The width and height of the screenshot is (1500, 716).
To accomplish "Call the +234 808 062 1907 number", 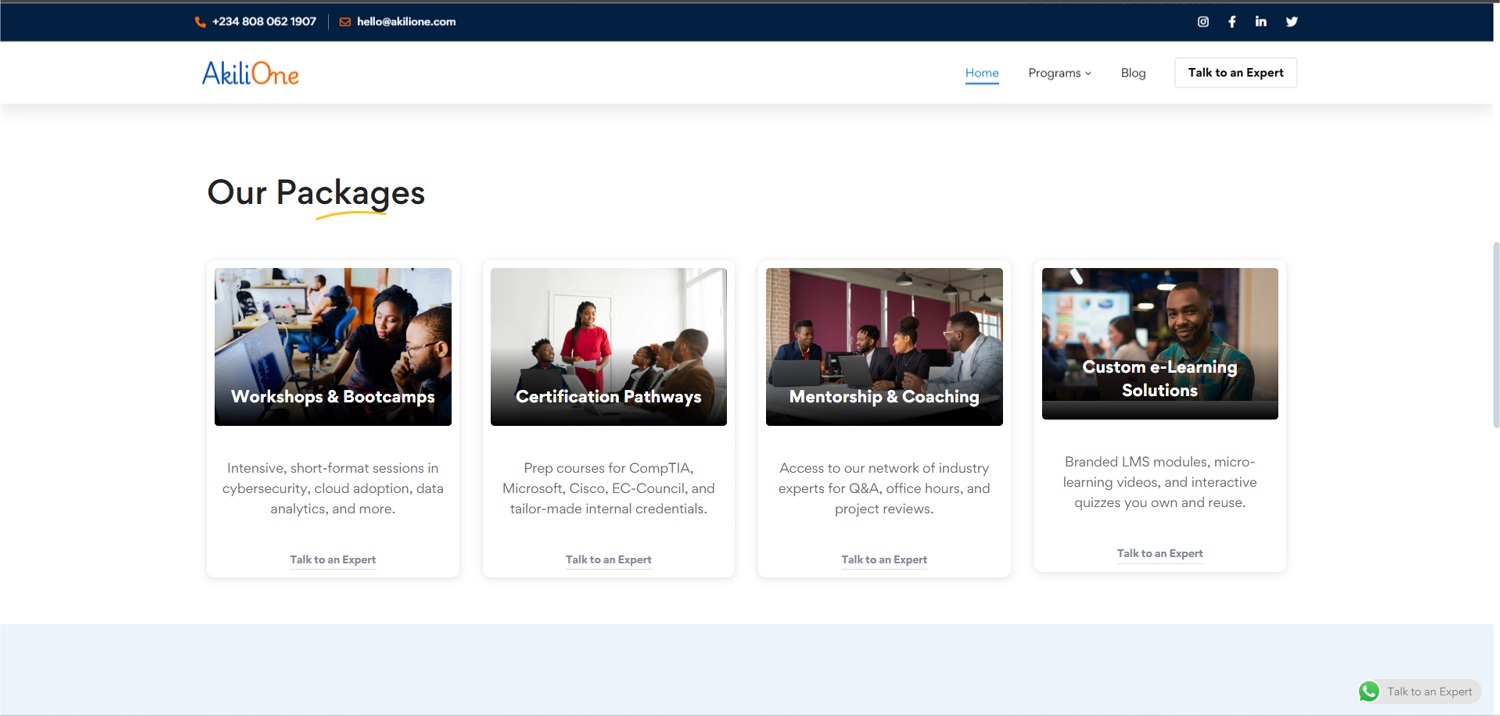I will point(264,22).
